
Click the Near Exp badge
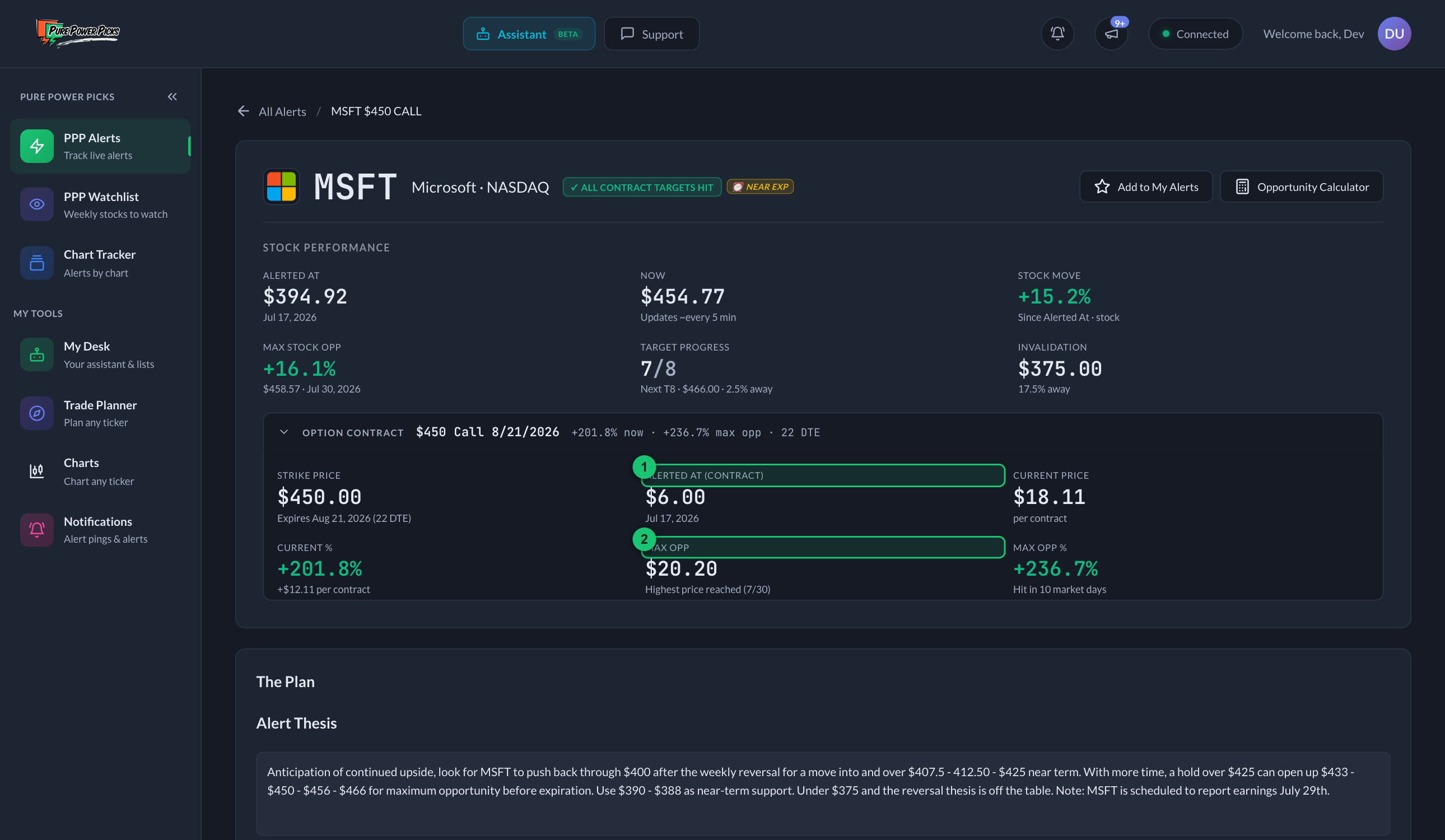tap(760, 187)
